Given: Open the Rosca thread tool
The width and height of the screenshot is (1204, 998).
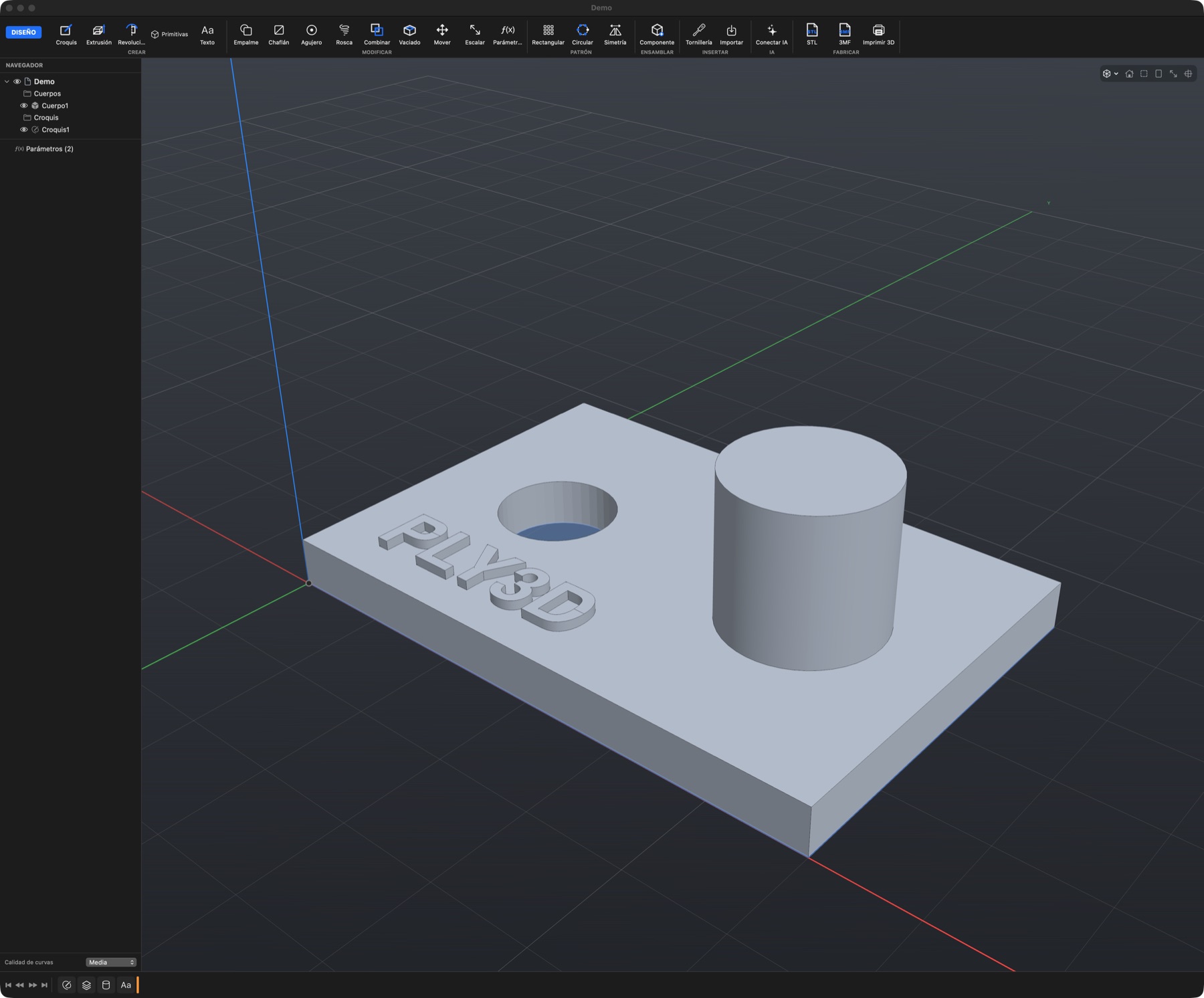Looking at the screenshot, I should click(x=344, y=35).
